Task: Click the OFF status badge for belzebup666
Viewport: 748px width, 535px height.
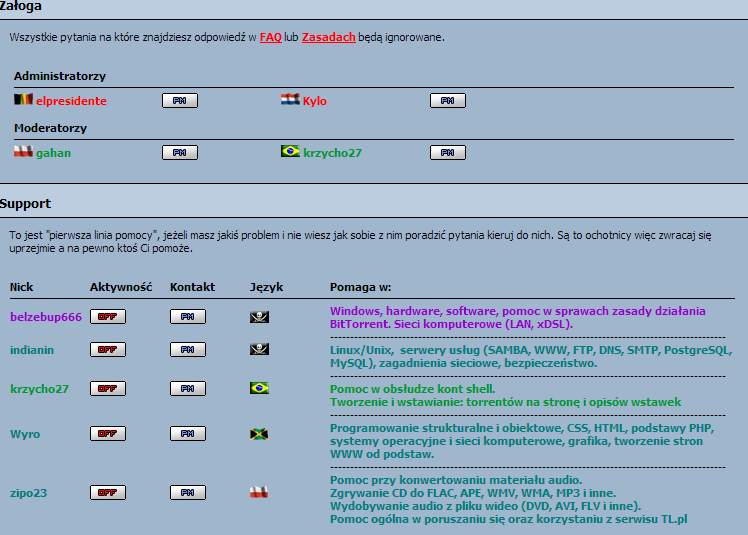Action: (108, 316)
